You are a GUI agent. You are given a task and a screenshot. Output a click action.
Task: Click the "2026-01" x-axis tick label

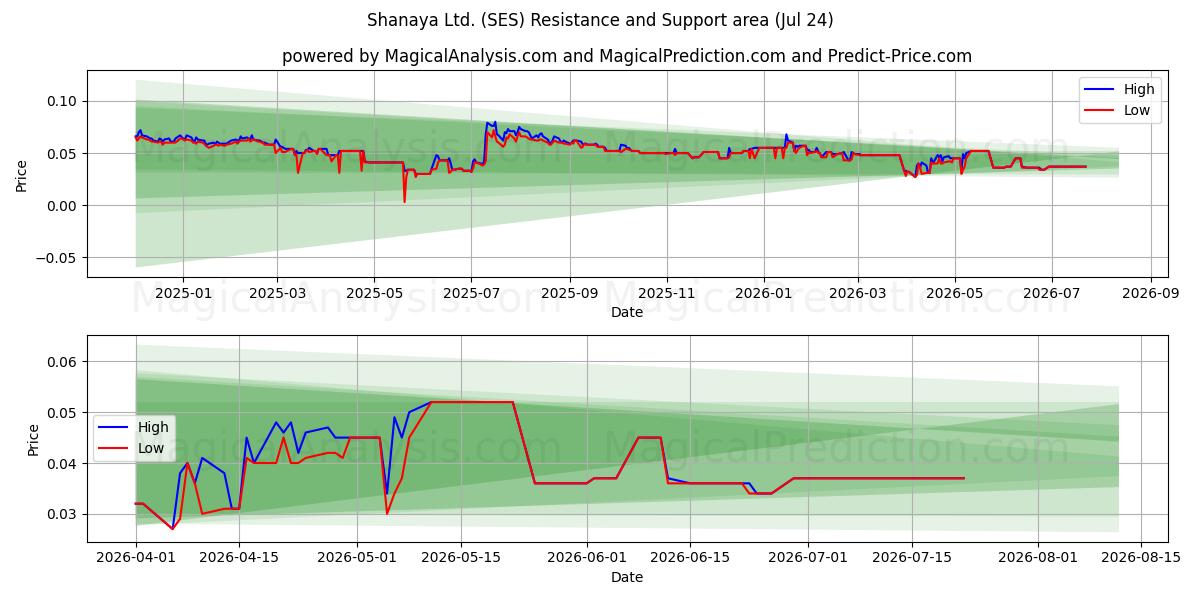coord(764,294)
